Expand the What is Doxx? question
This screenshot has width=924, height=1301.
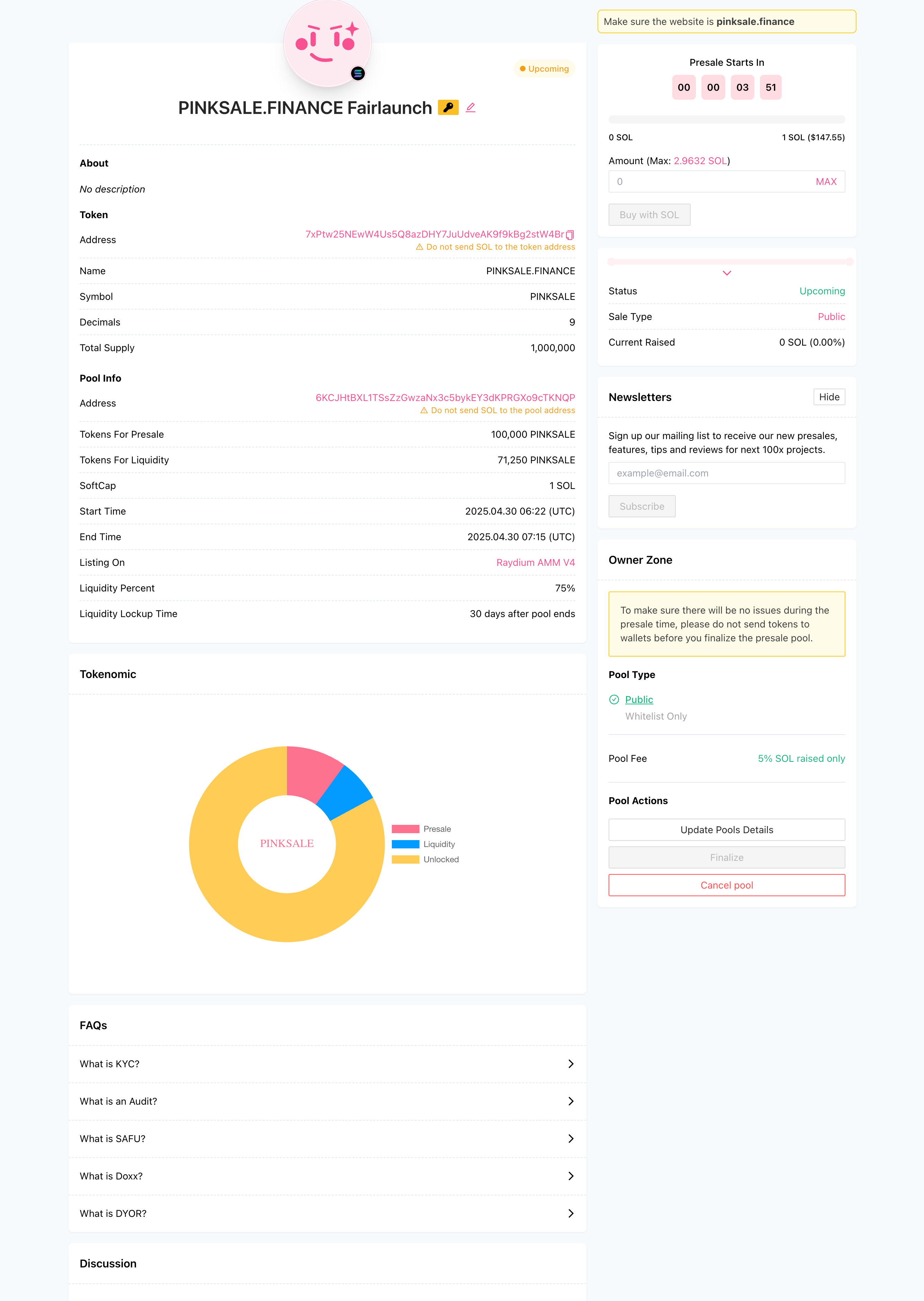[327, 1176]
